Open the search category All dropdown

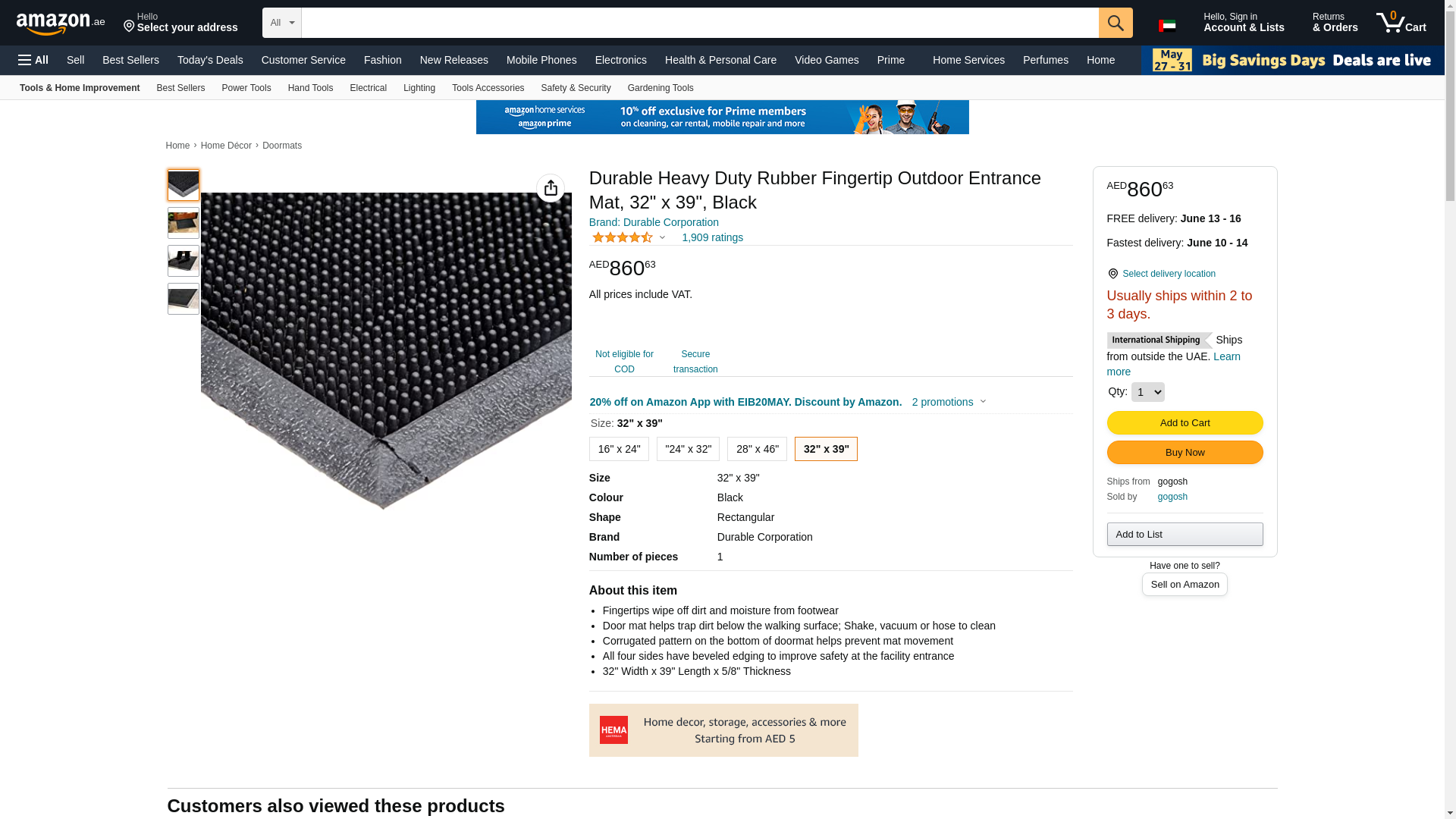coord(282,23)
